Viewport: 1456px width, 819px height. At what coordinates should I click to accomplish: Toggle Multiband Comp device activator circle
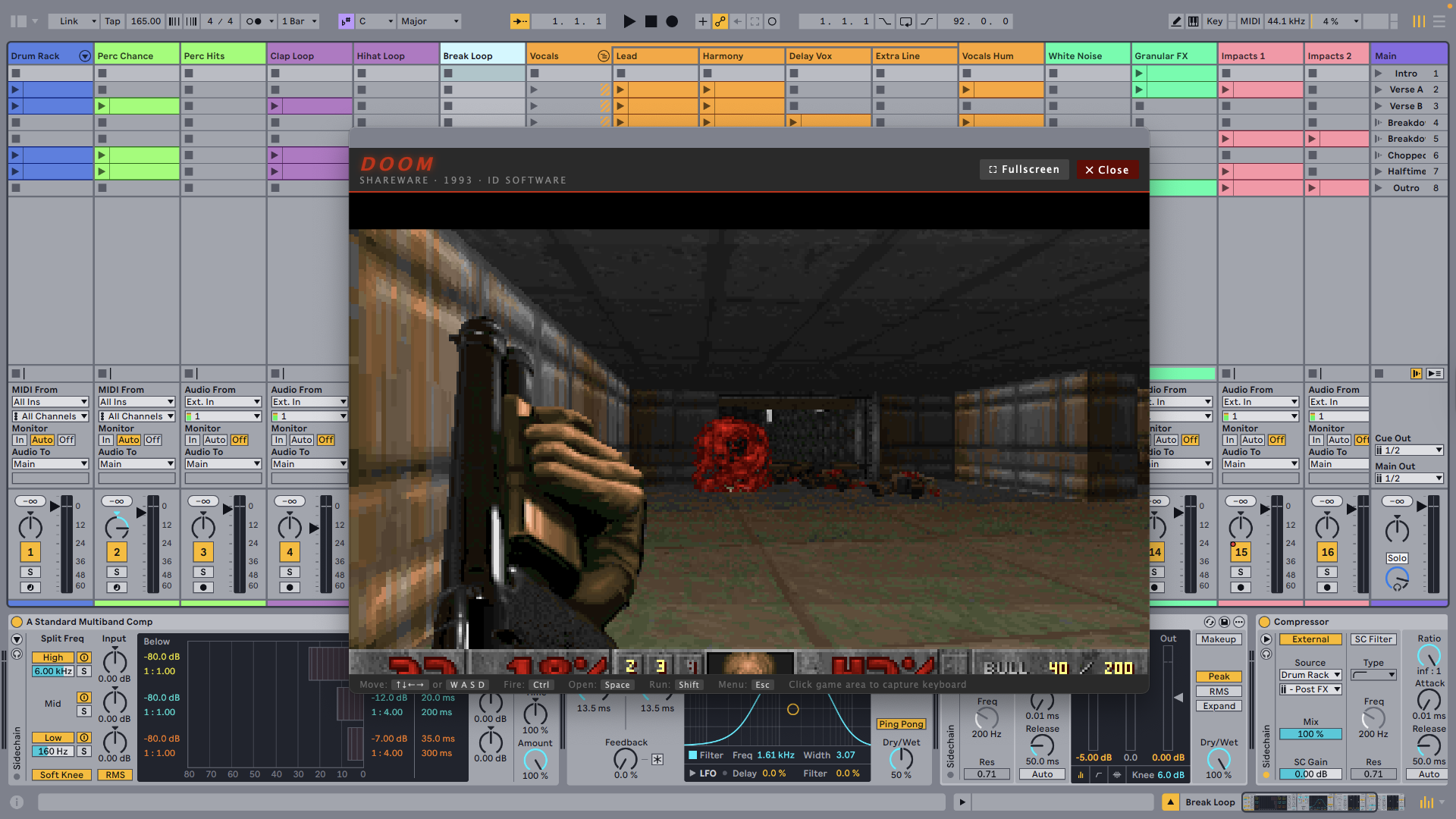tap(17, 622)
